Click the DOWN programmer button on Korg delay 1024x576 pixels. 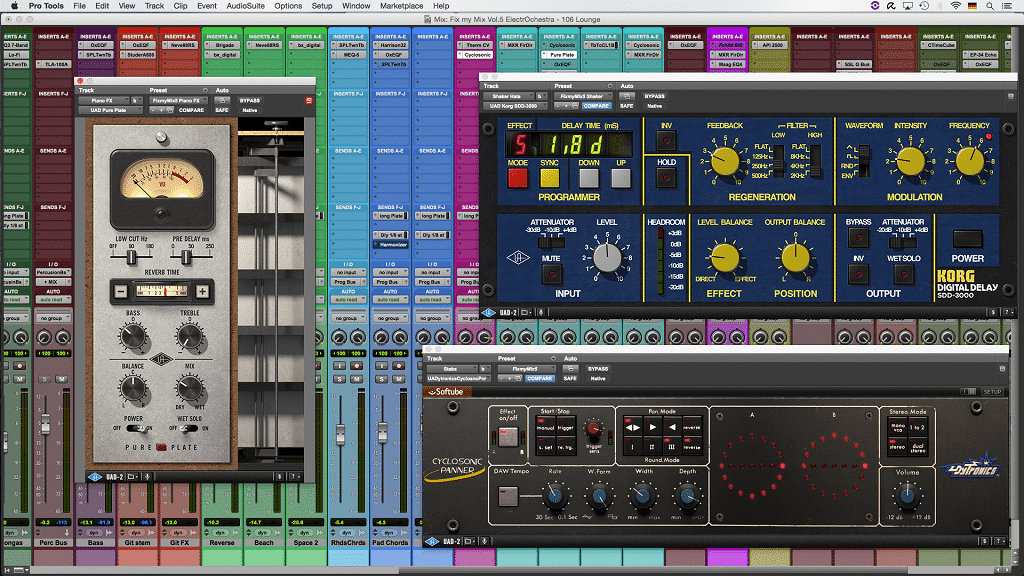pyautogui.click(x=588, y=178)
